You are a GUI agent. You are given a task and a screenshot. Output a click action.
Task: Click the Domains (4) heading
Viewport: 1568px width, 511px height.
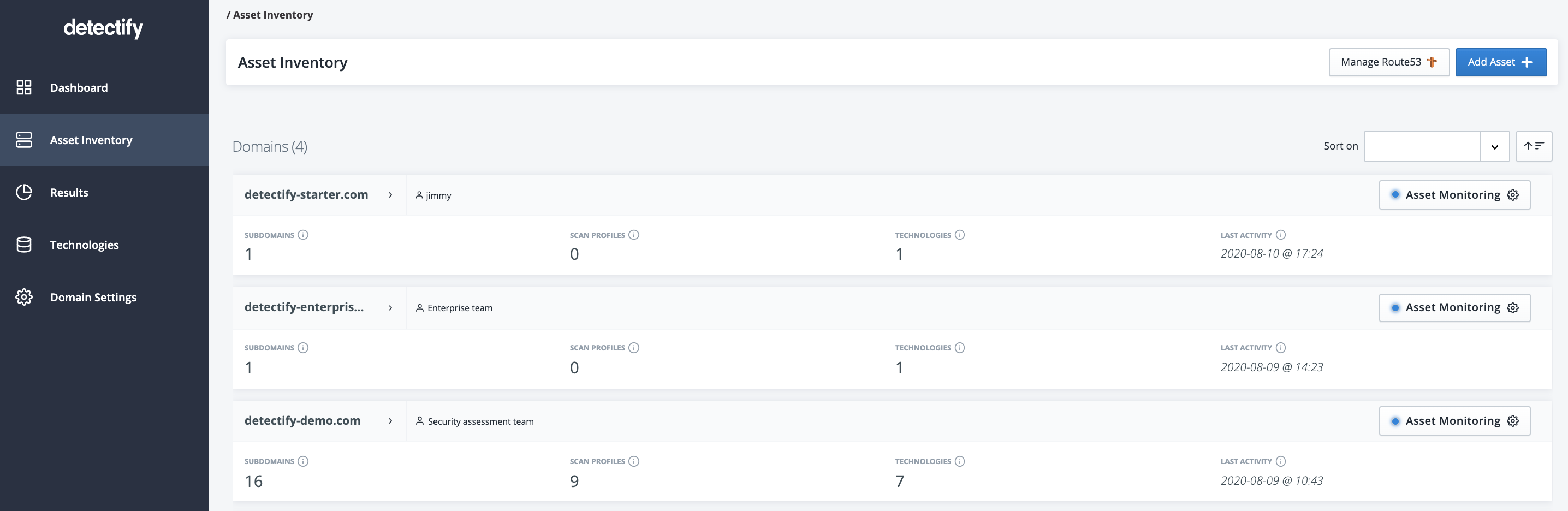tap(270, 147)
